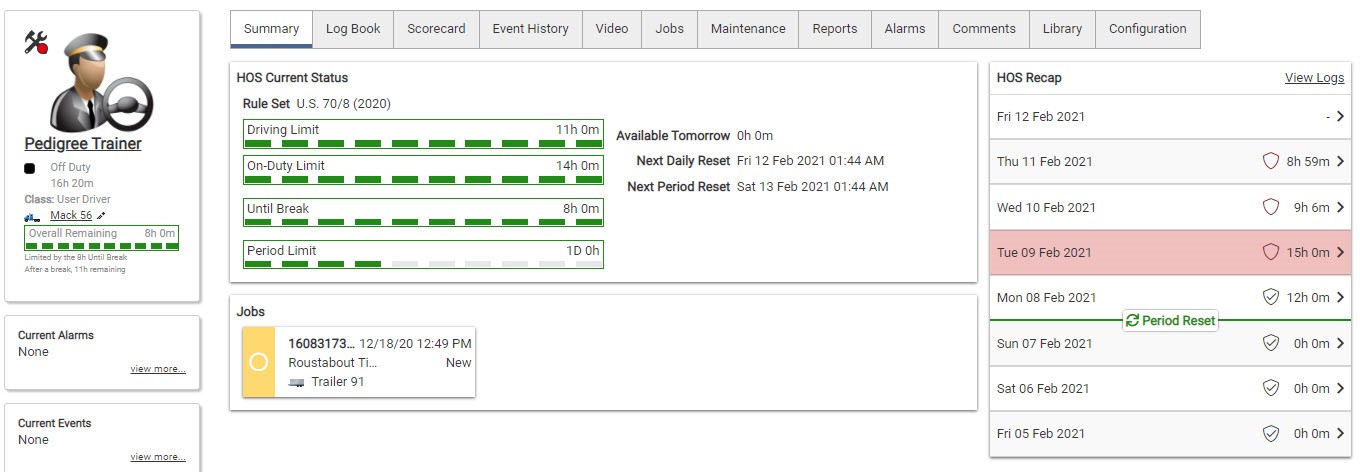The image size is (1360, 472).
Task: Expand the Sat 06 Feb 2021 row chevron
Action: click(x=1340, y=389)
